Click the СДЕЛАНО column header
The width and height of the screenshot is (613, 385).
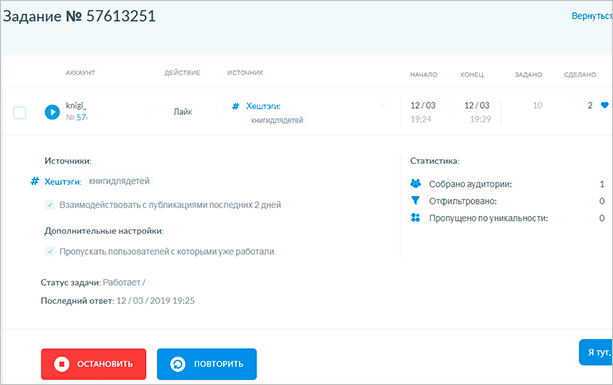point(580,75)
